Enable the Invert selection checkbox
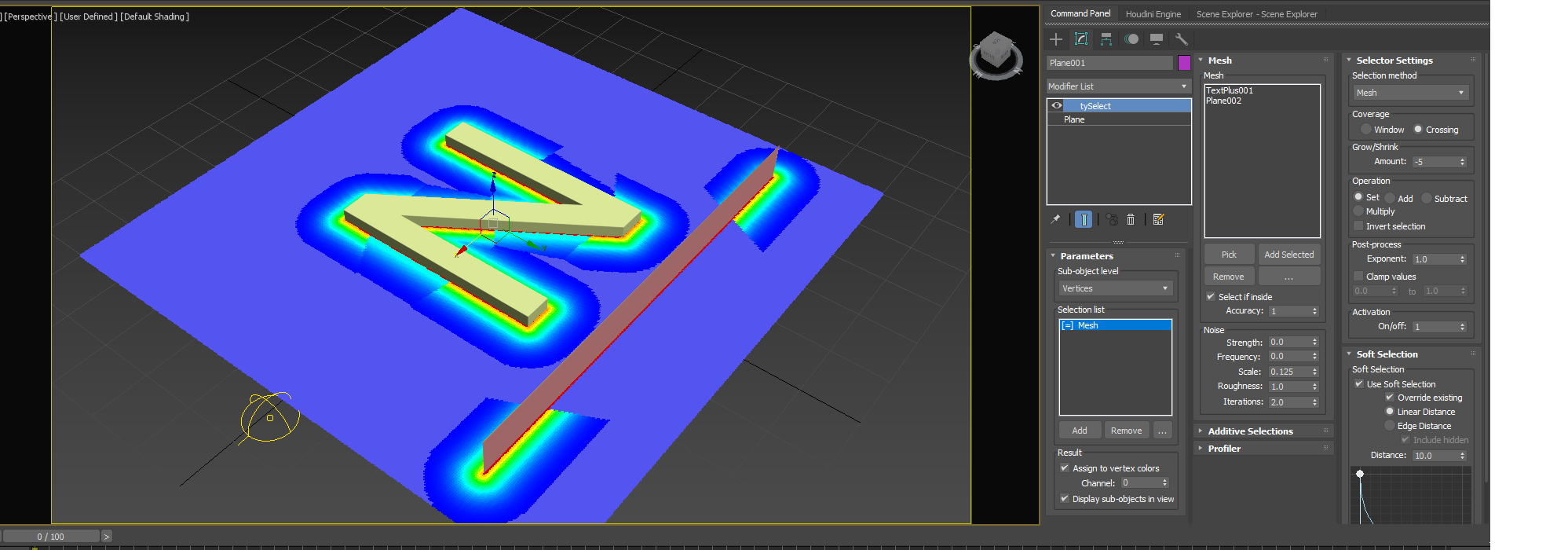1568x550 pixels. [x=1358, y=226]
